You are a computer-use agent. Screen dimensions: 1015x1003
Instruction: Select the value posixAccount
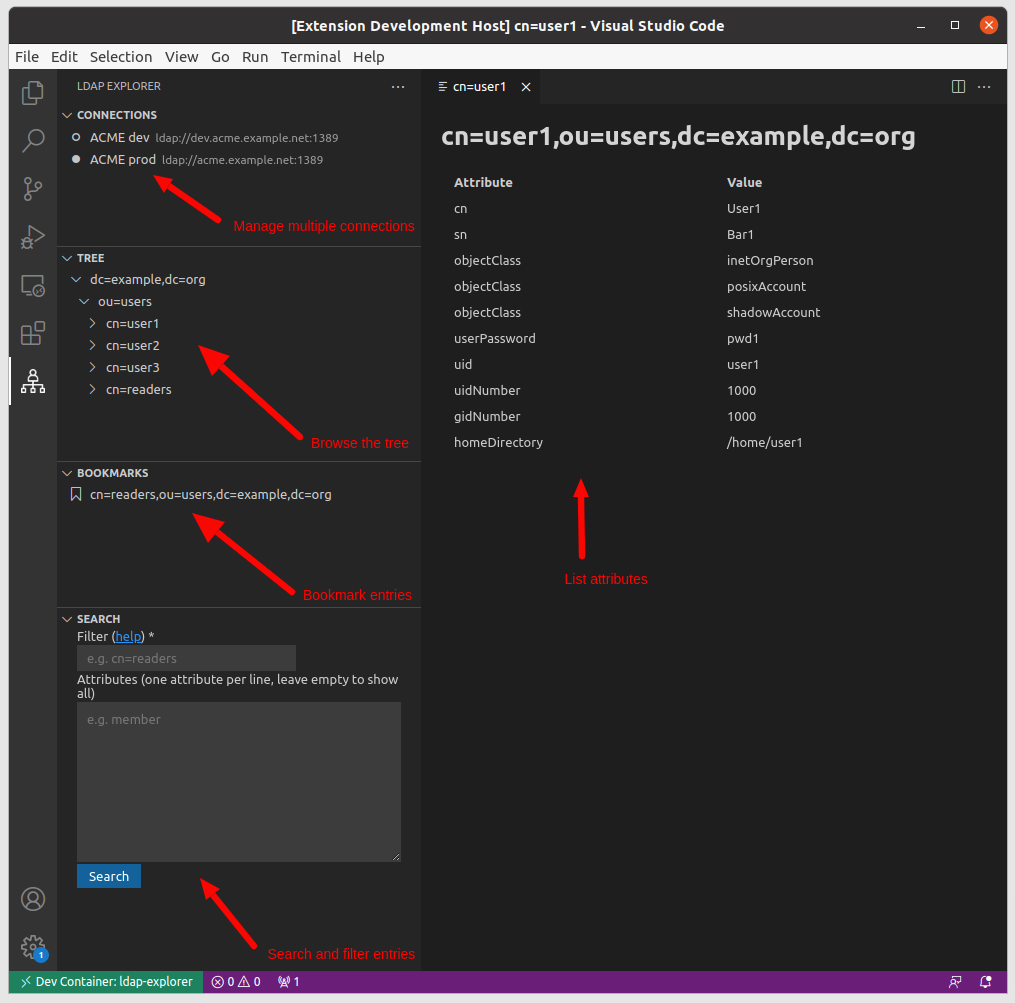pyautogui.click(x=766, y=287)
